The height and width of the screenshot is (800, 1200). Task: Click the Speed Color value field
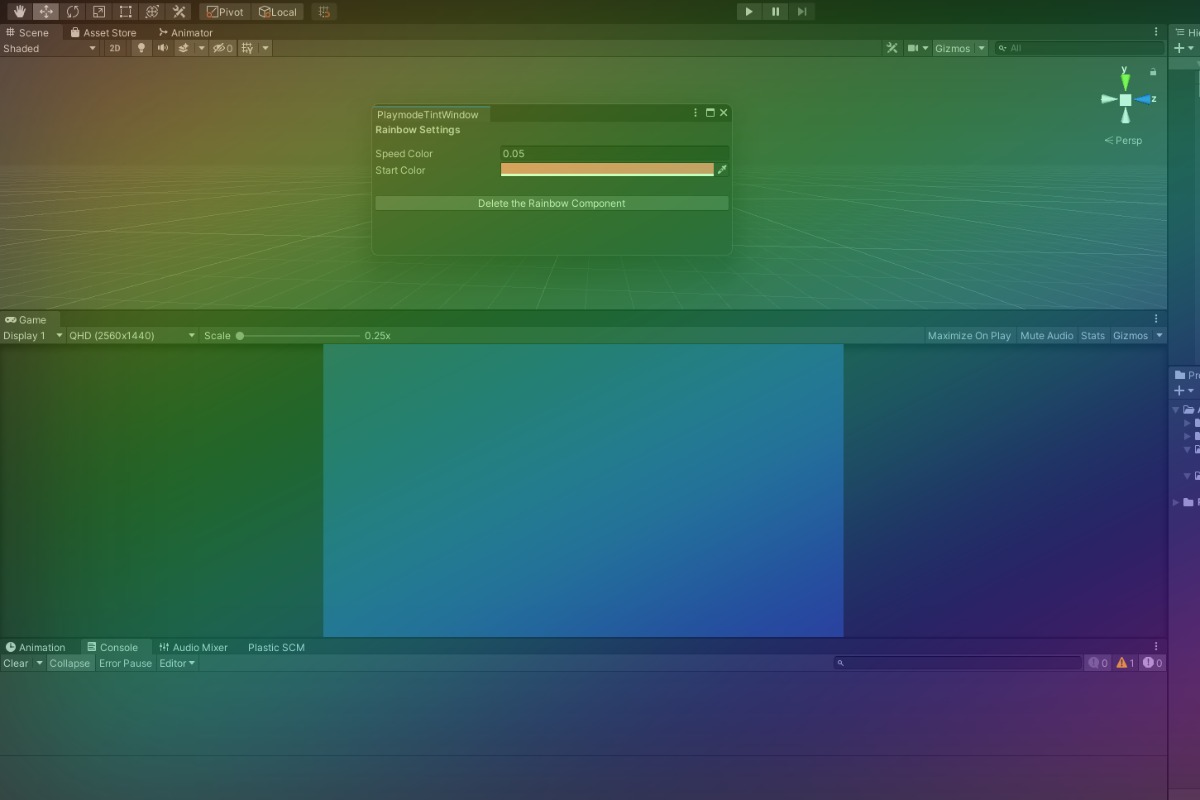point(614,153)
